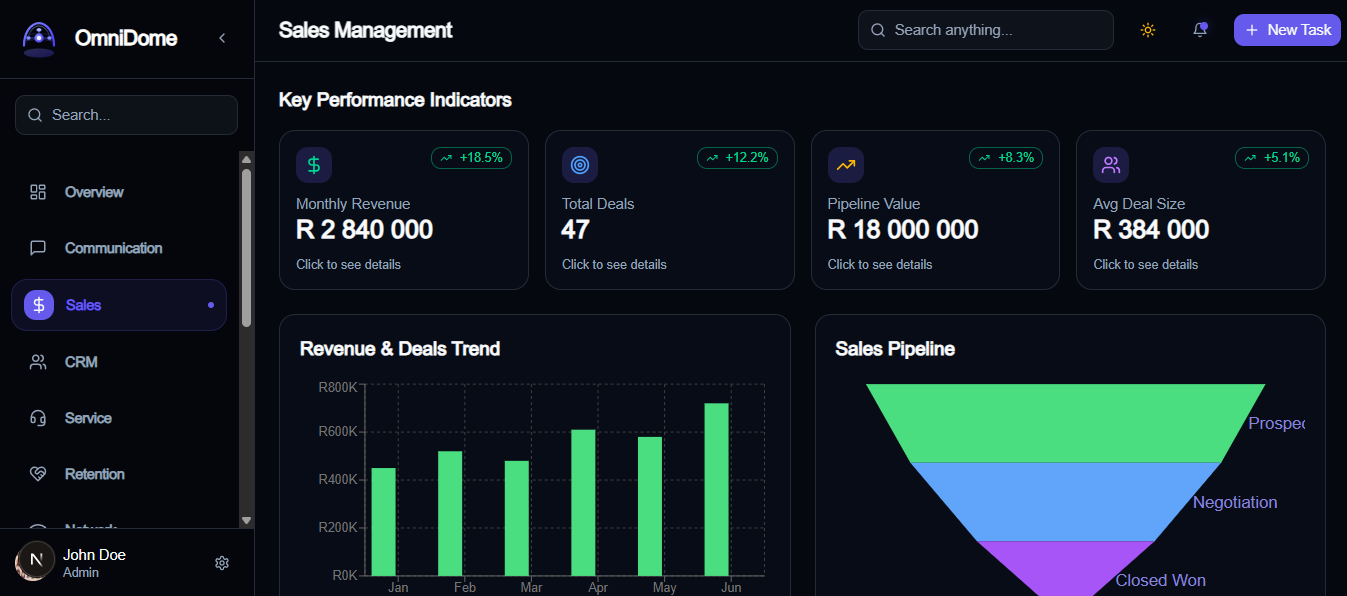Screen dimensions: 1347x596
Task: Toggle light theme with sun icon
Action: point(1148,30)
